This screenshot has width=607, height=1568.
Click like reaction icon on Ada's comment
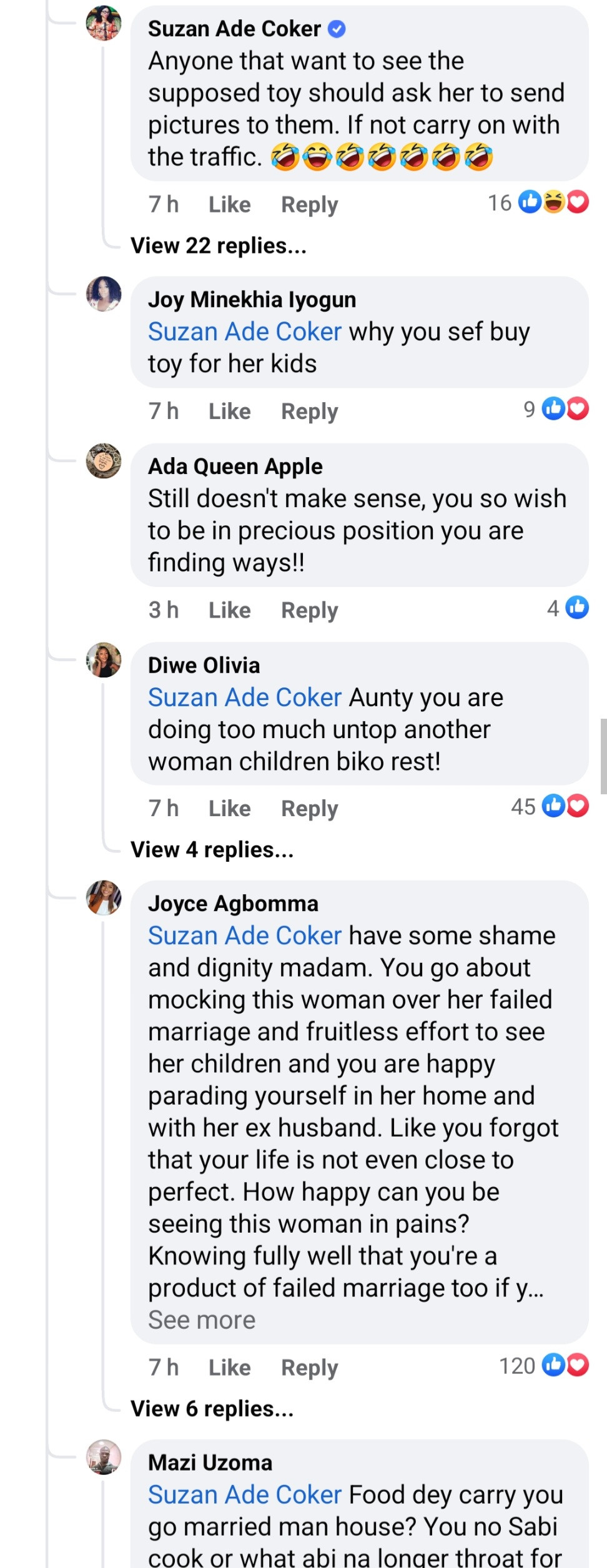[577, 608]
